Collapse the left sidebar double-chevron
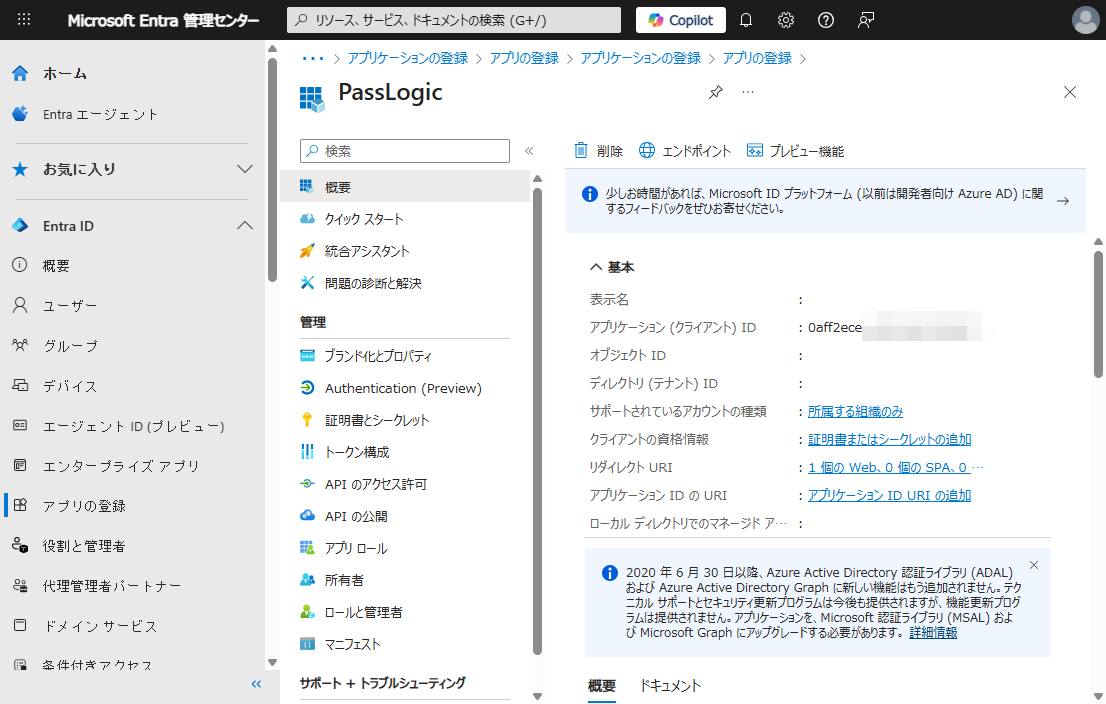Viewport: 1106px width, 704px height. [256, 684]
